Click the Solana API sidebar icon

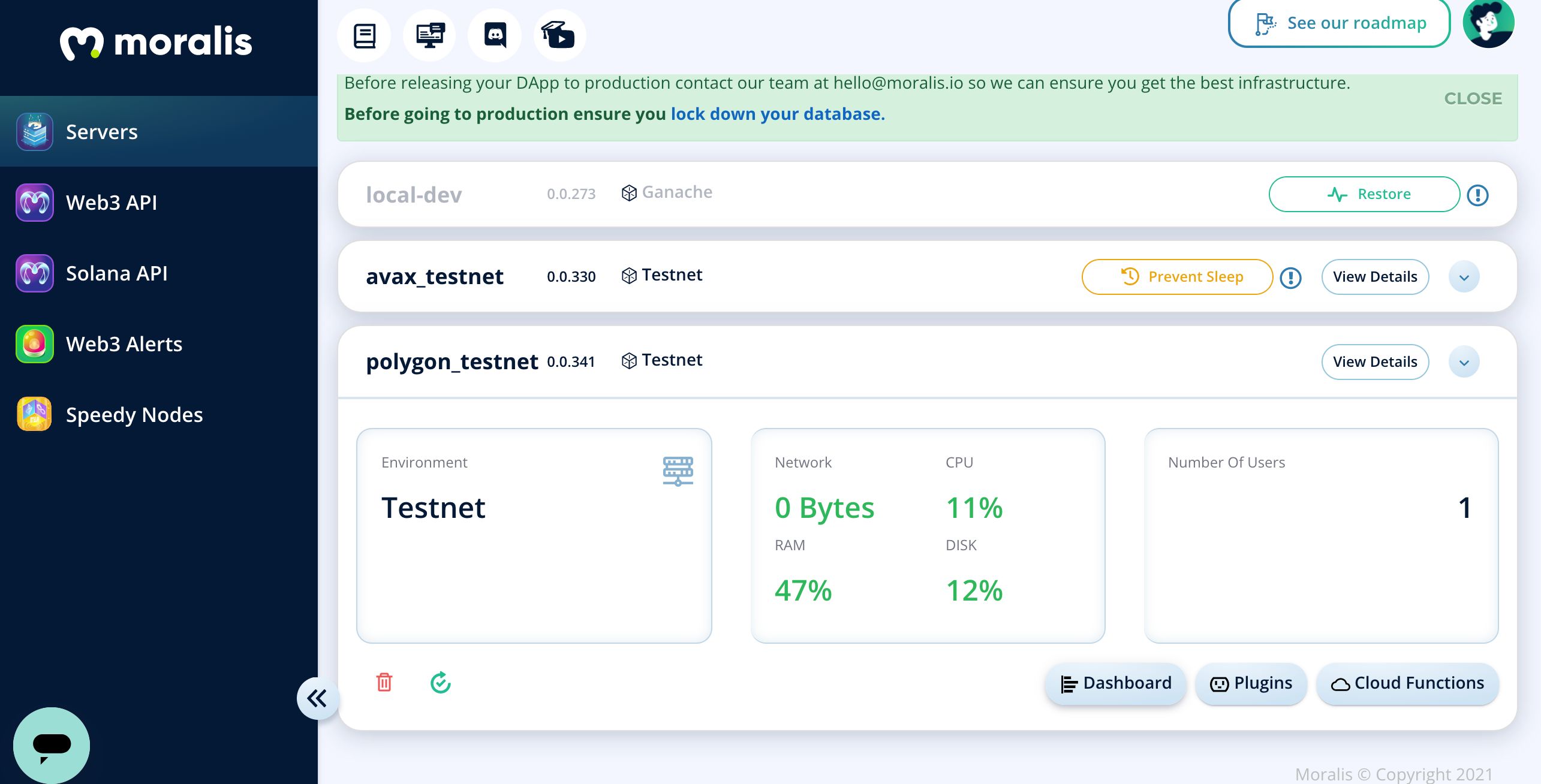[x=35, y=273]
